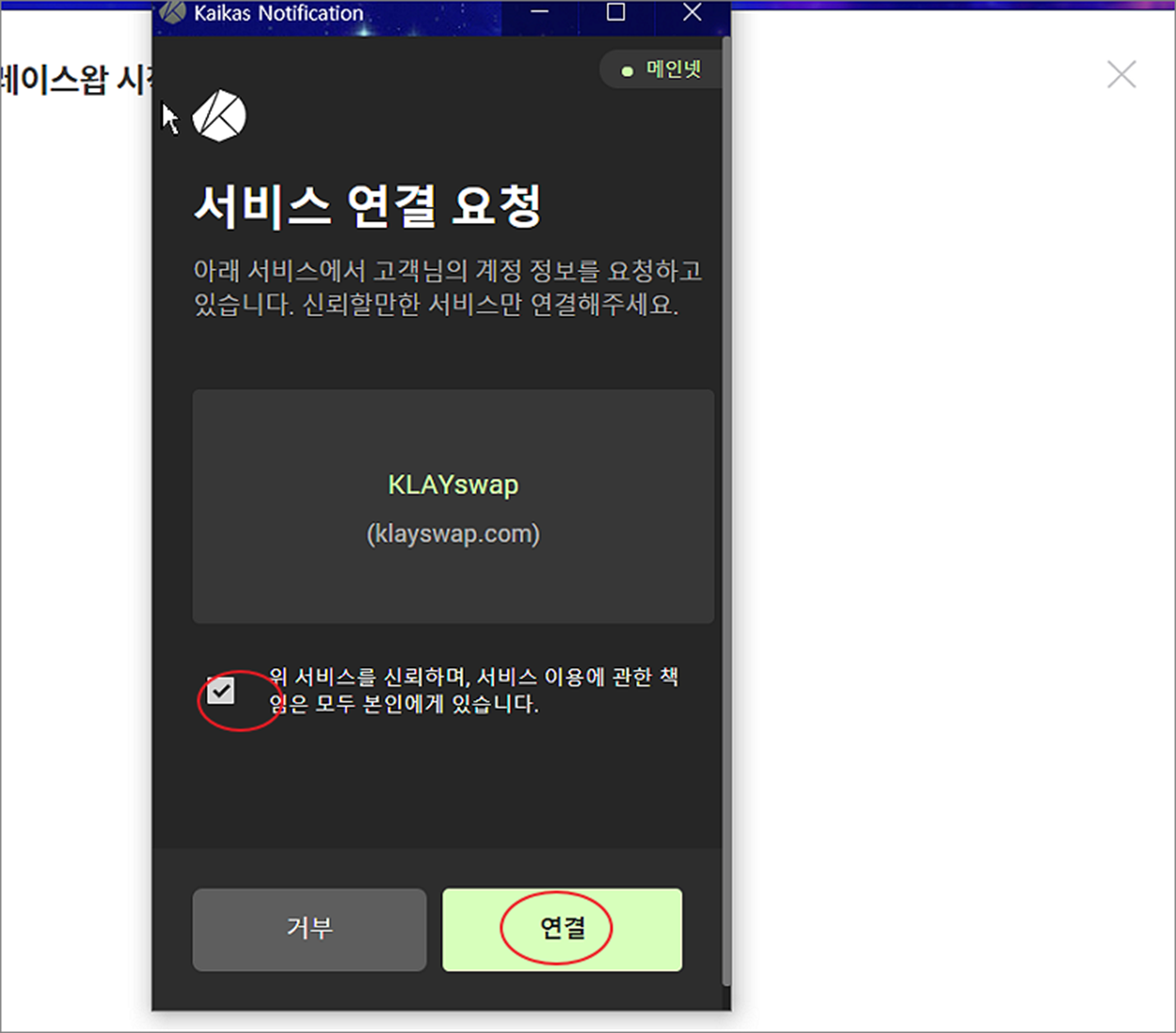Close the Kaikas Notification window

(x=692, y=12)
